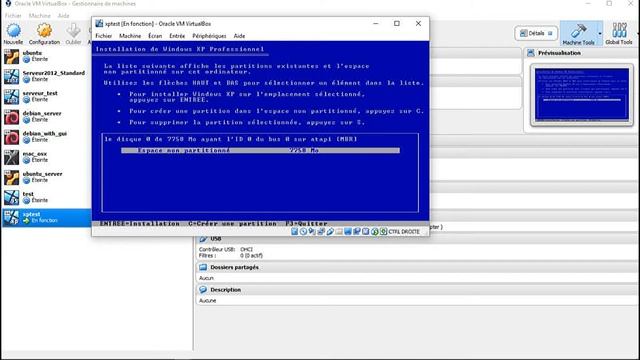Screen dimensions: 640x360
Task: Click the hard disk activity status icon
Action: (x=294, y=231)
